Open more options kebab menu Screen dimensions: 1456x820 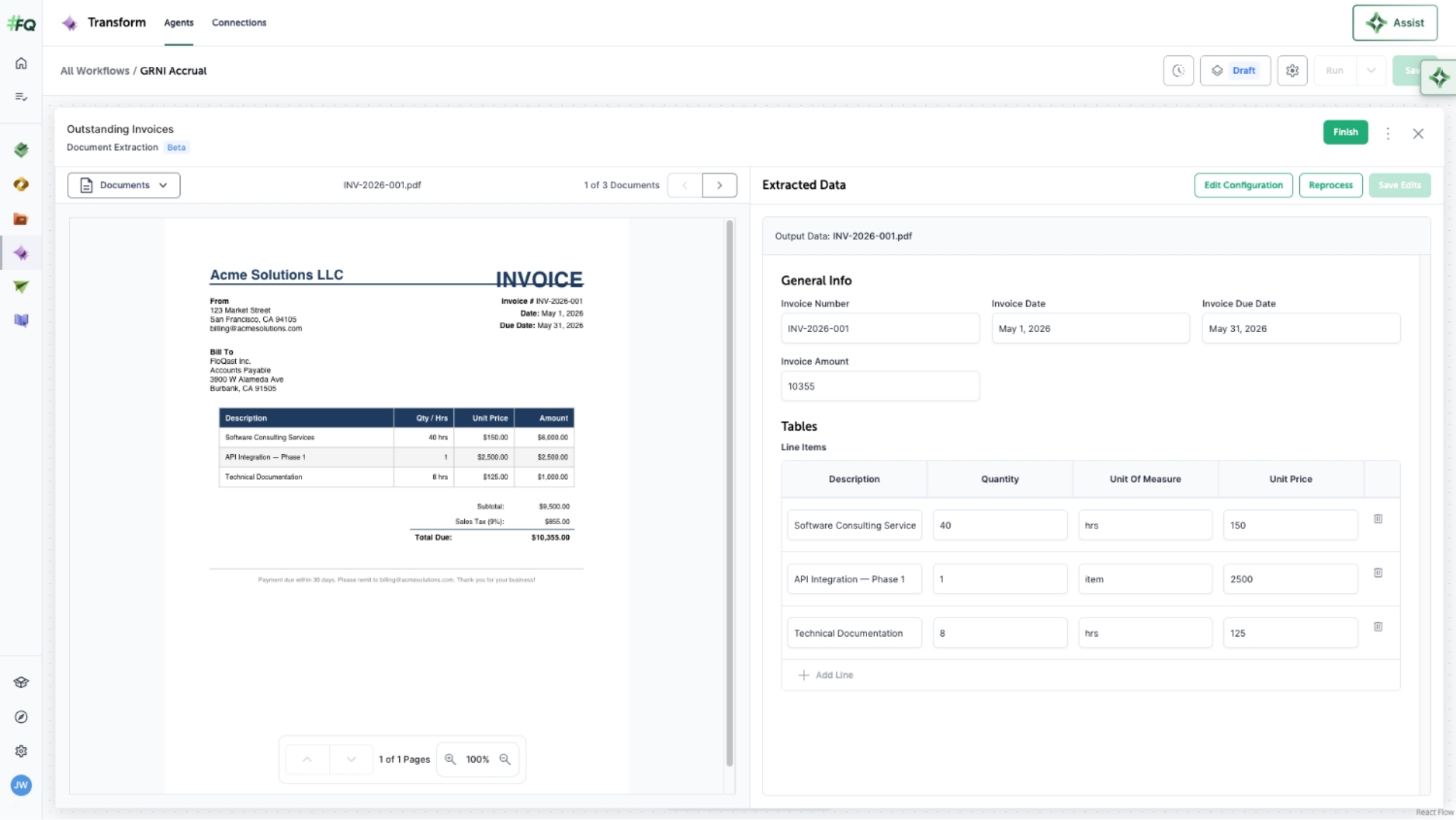tap(1388, 133)
